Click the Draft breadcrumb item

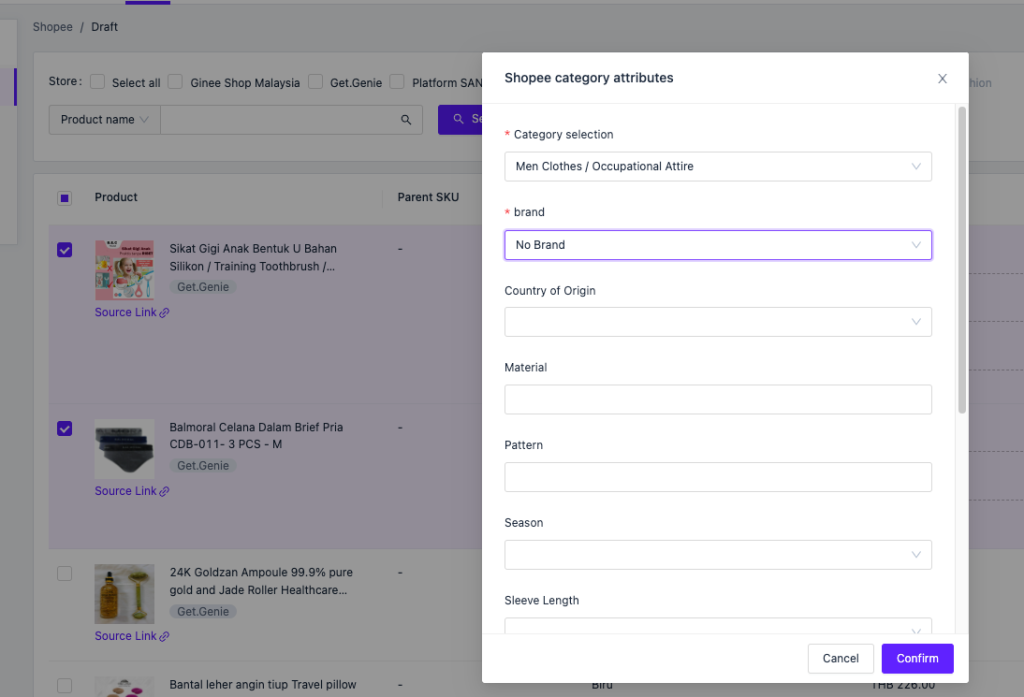pyautogui.click(x=104, y=27)
